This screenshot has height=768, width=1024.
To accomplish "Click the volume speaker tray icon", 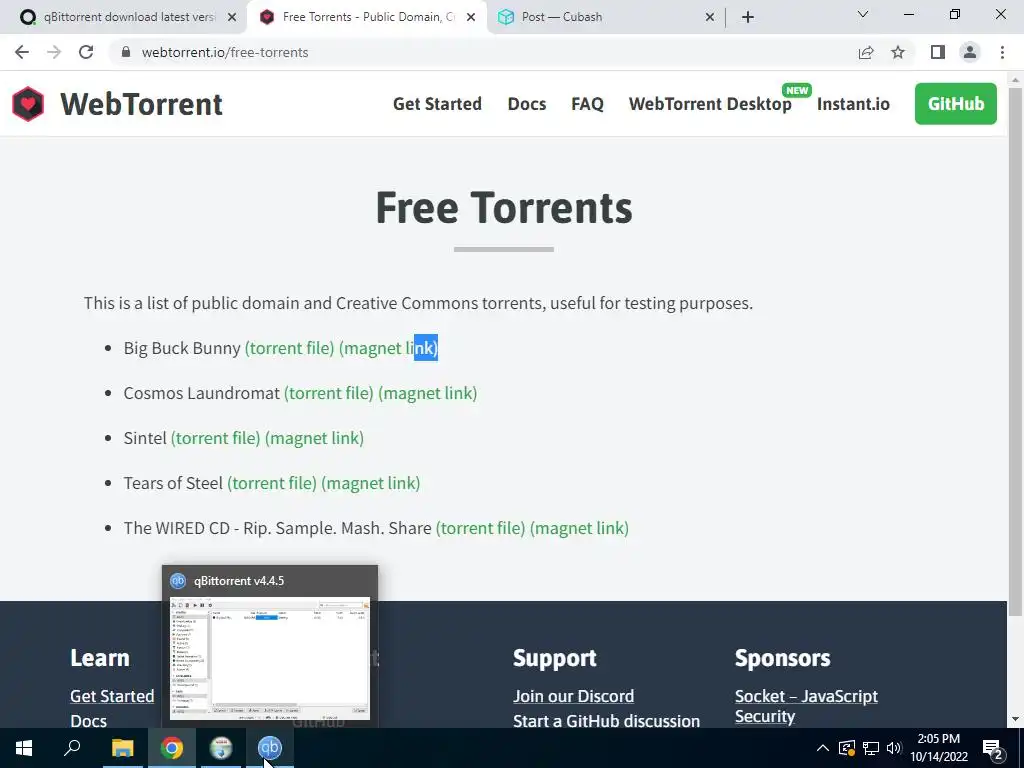I will pos(894,748).
